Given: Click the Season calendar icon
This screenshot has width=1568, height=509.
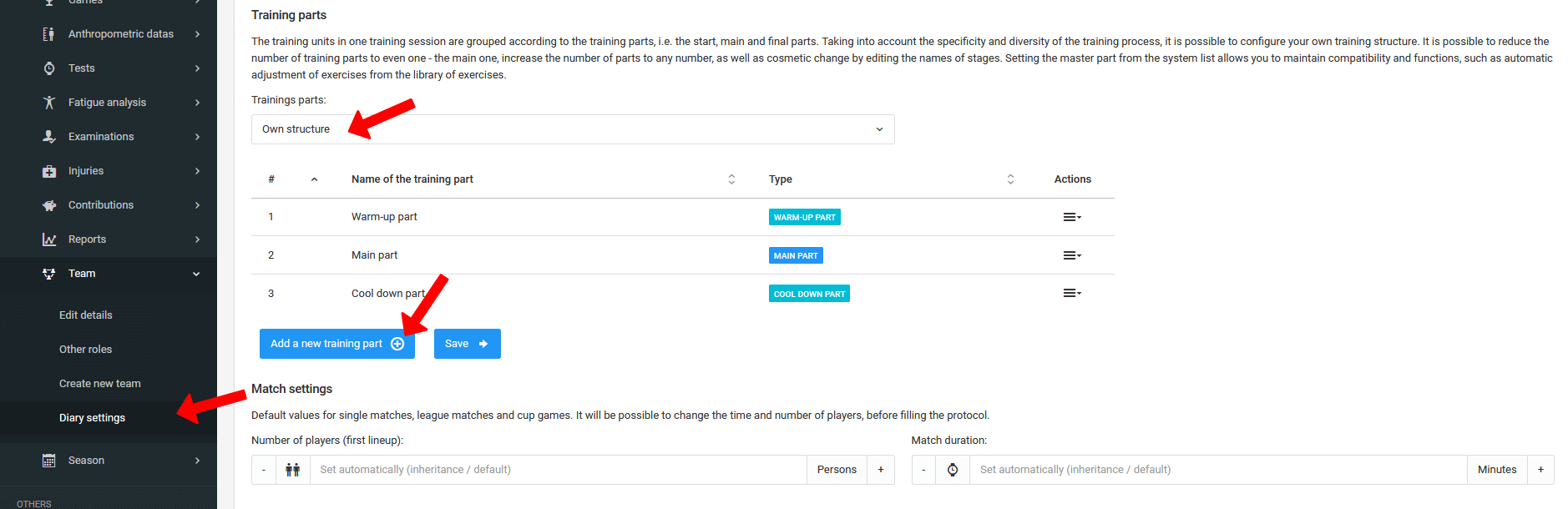Looking at the screenshot, I should 49,461.
